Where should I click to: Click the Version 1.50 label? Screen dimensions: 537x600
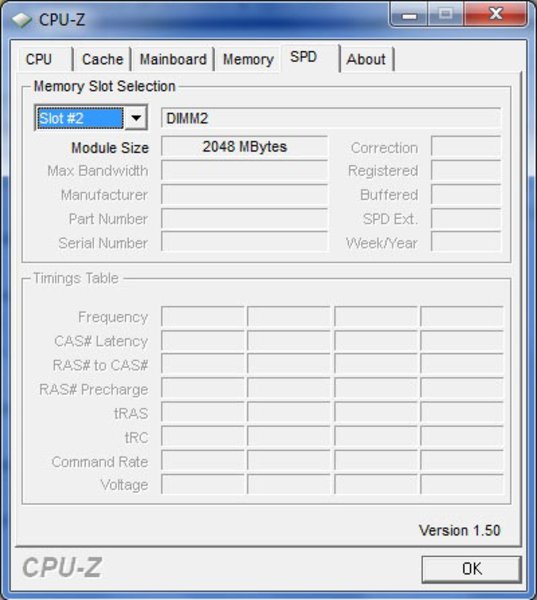point(459,531)
